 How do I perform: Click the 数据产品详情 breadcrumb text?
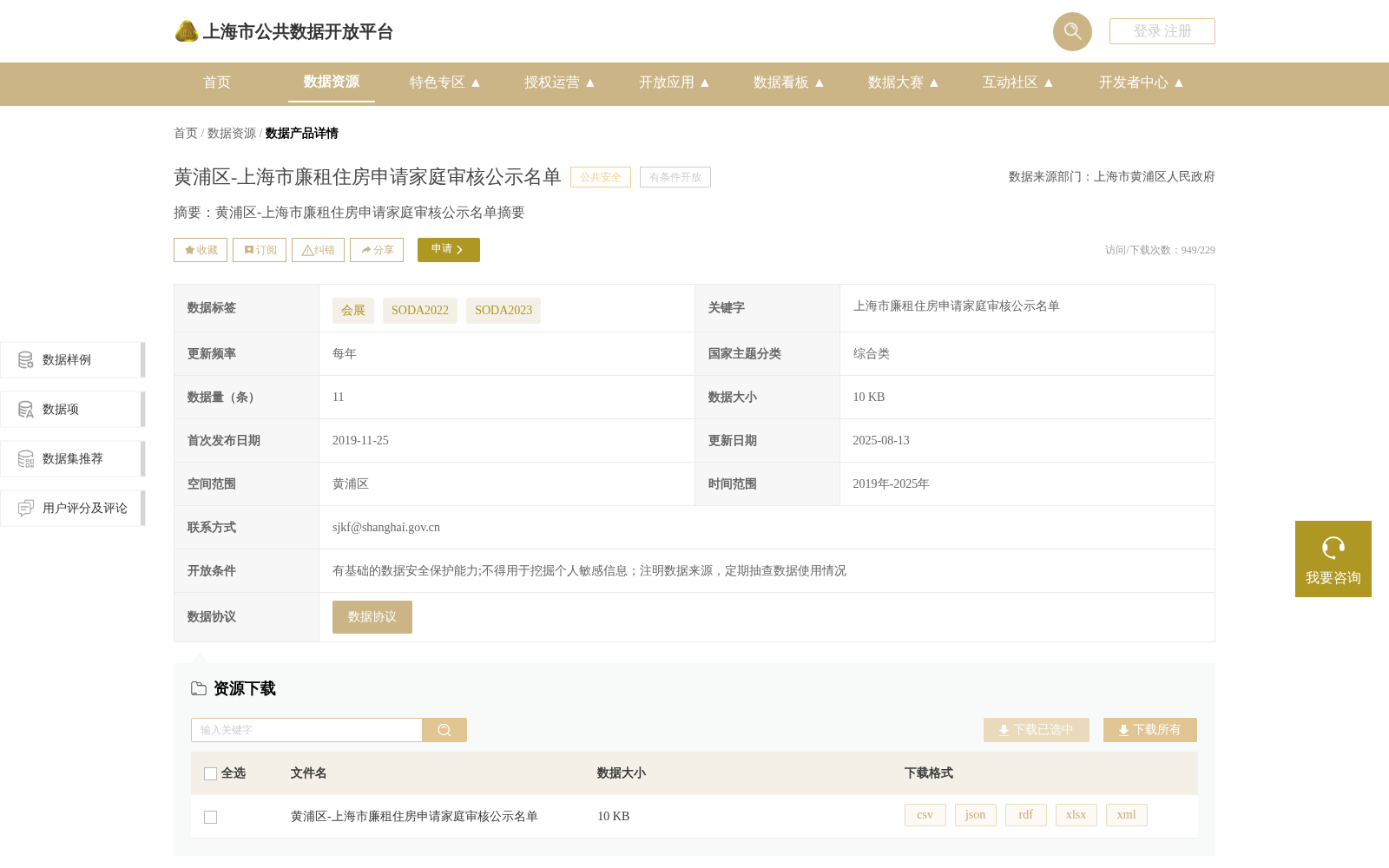click(x=302, y=134)
